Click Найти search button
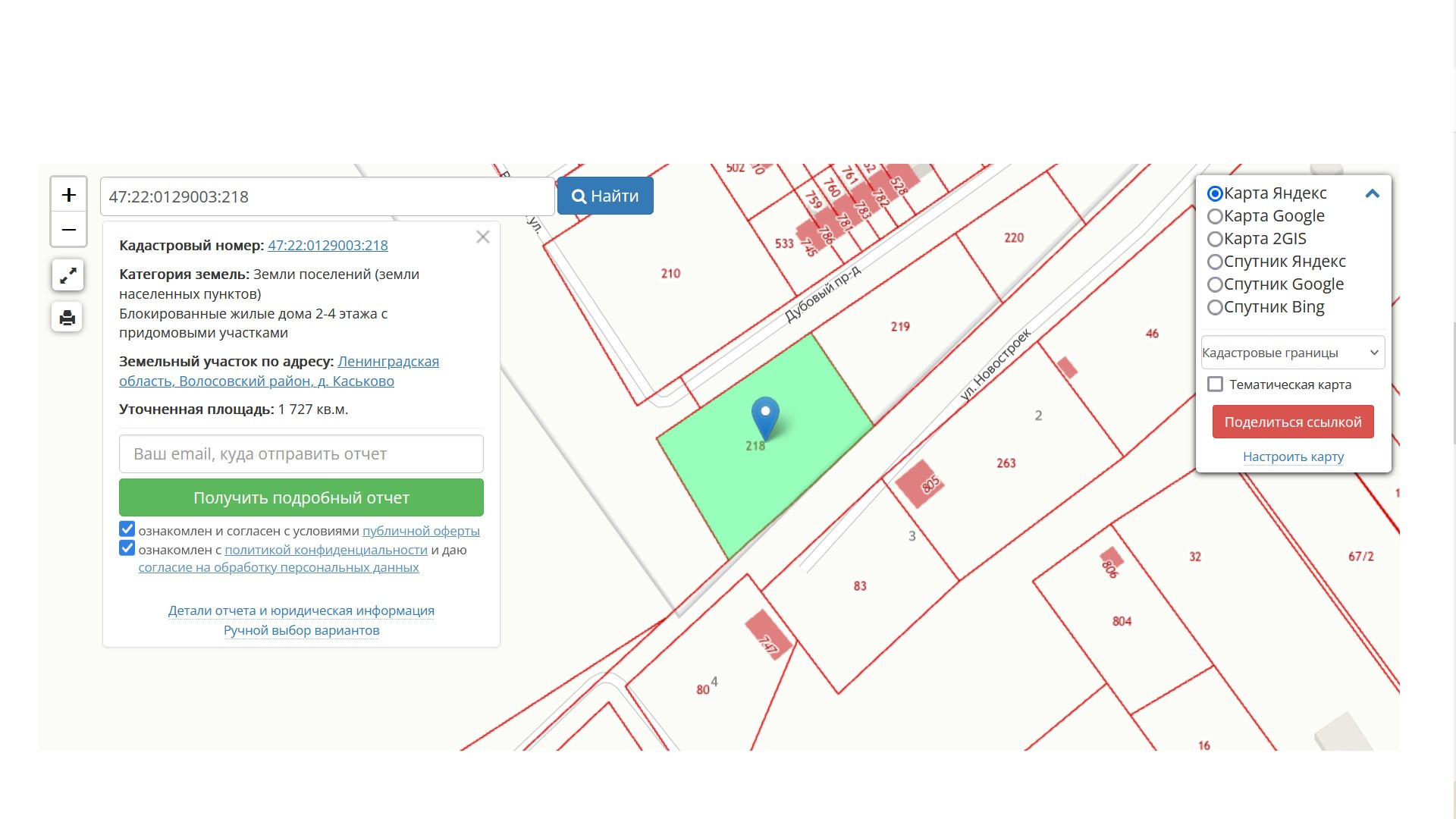Viewport: 1456px width, 819px height. point(605,196)
